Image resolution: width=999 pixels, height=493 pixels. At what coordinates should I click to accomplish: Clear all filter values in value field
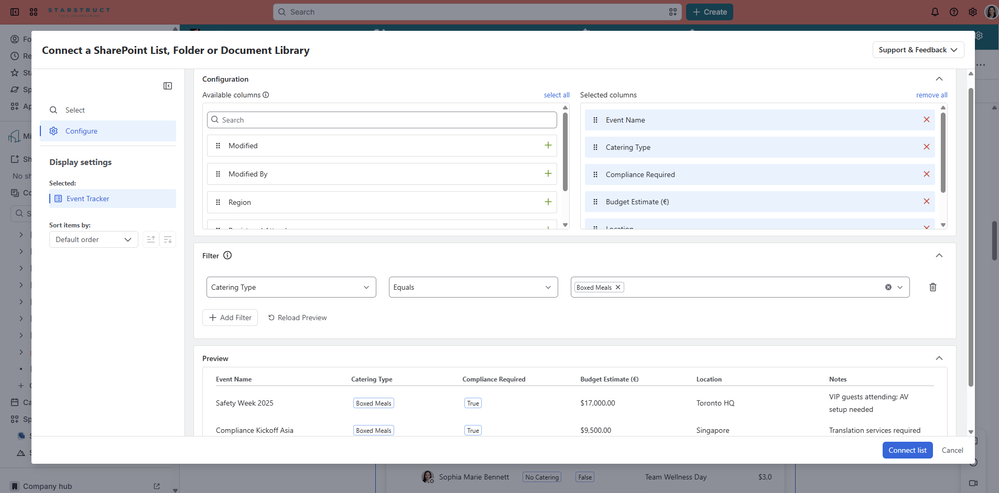tap(888, 287)
